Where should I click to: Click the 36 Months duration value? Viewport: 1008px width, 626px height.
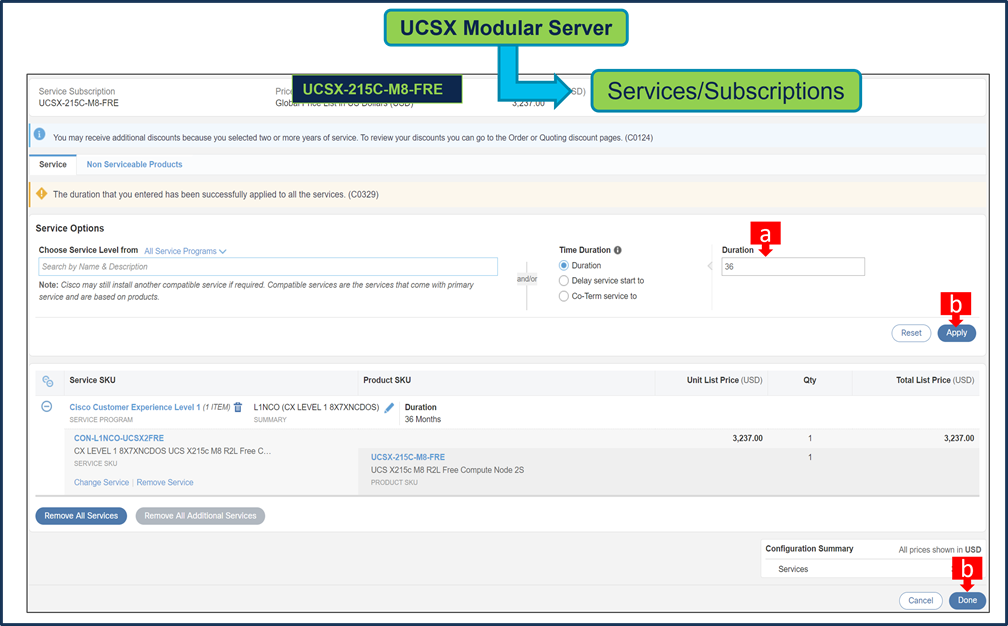pyautogui.click(x=423, y=419)
